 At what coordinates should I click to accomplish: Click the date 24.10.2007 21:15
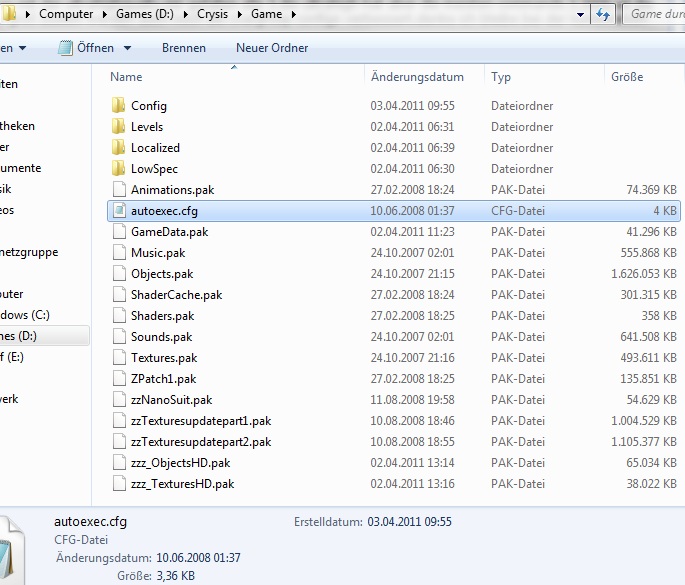[412, 273]
